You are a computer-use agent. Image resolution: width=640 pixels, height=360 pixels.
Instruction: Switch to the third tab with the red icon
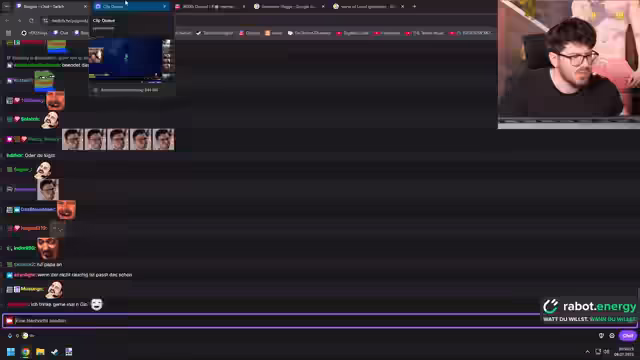point(210,7)
